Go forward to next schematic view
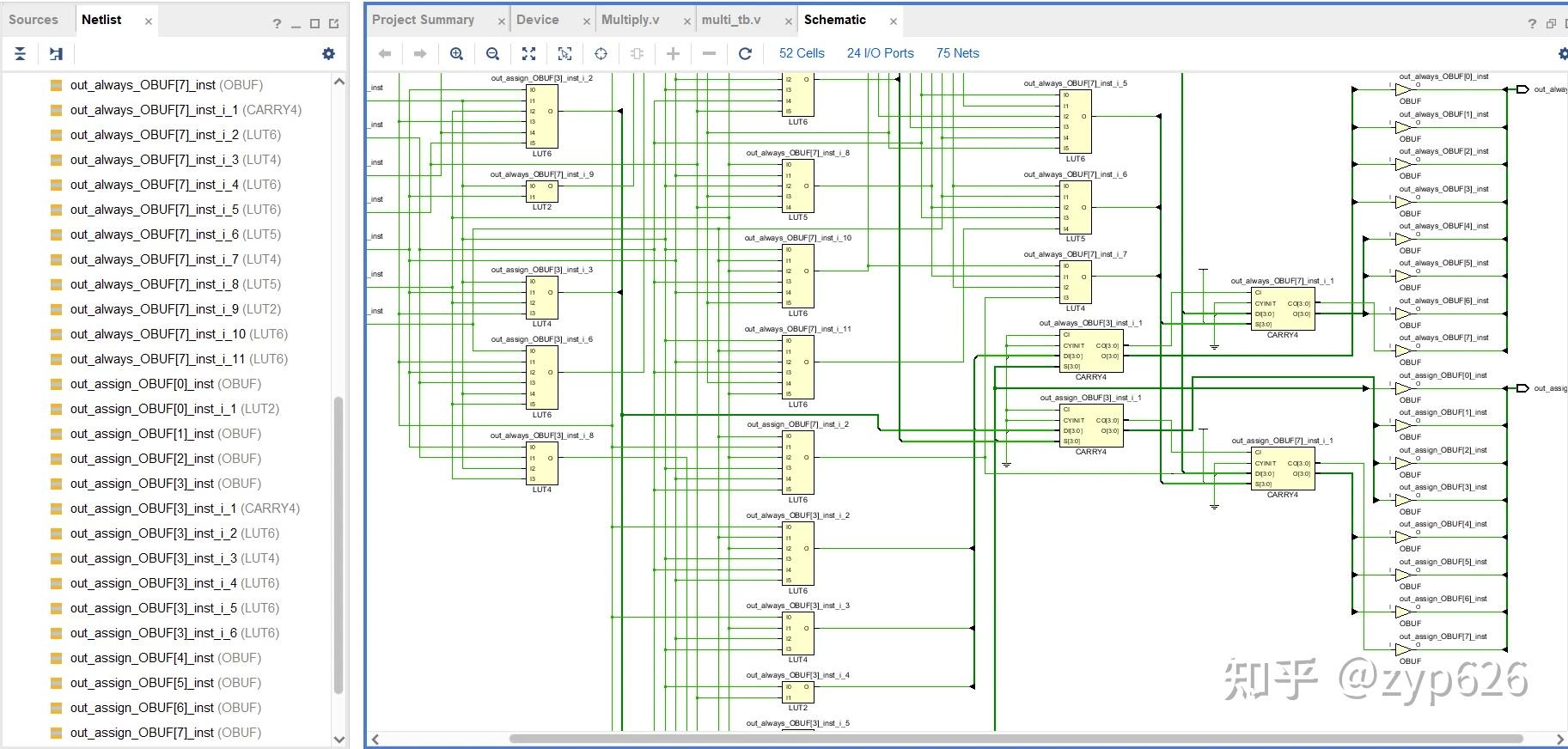The height and width of the screenshot is (749, 1568). 420,53
